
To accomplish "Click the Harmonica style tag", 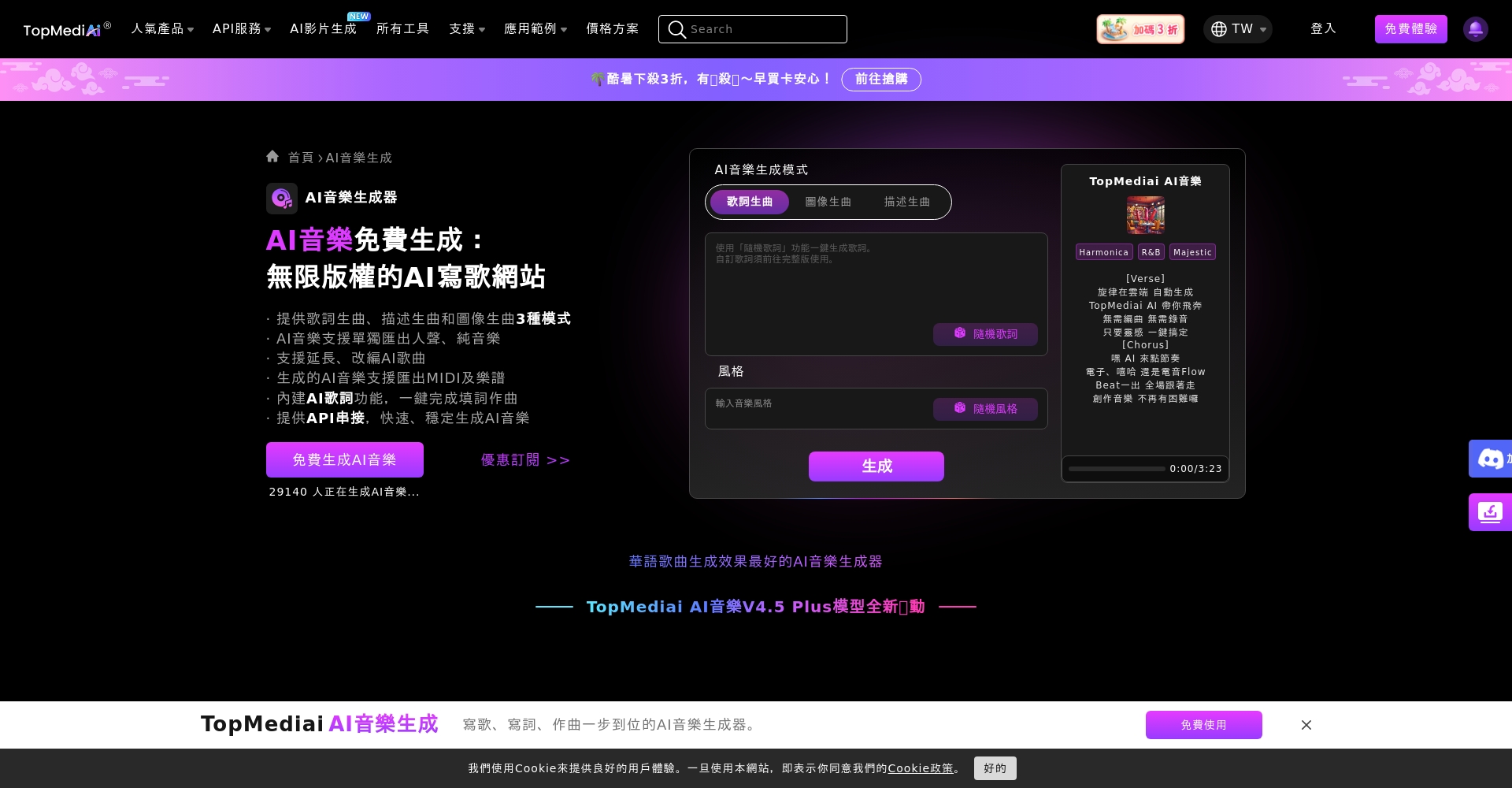I will [1104, 252].
